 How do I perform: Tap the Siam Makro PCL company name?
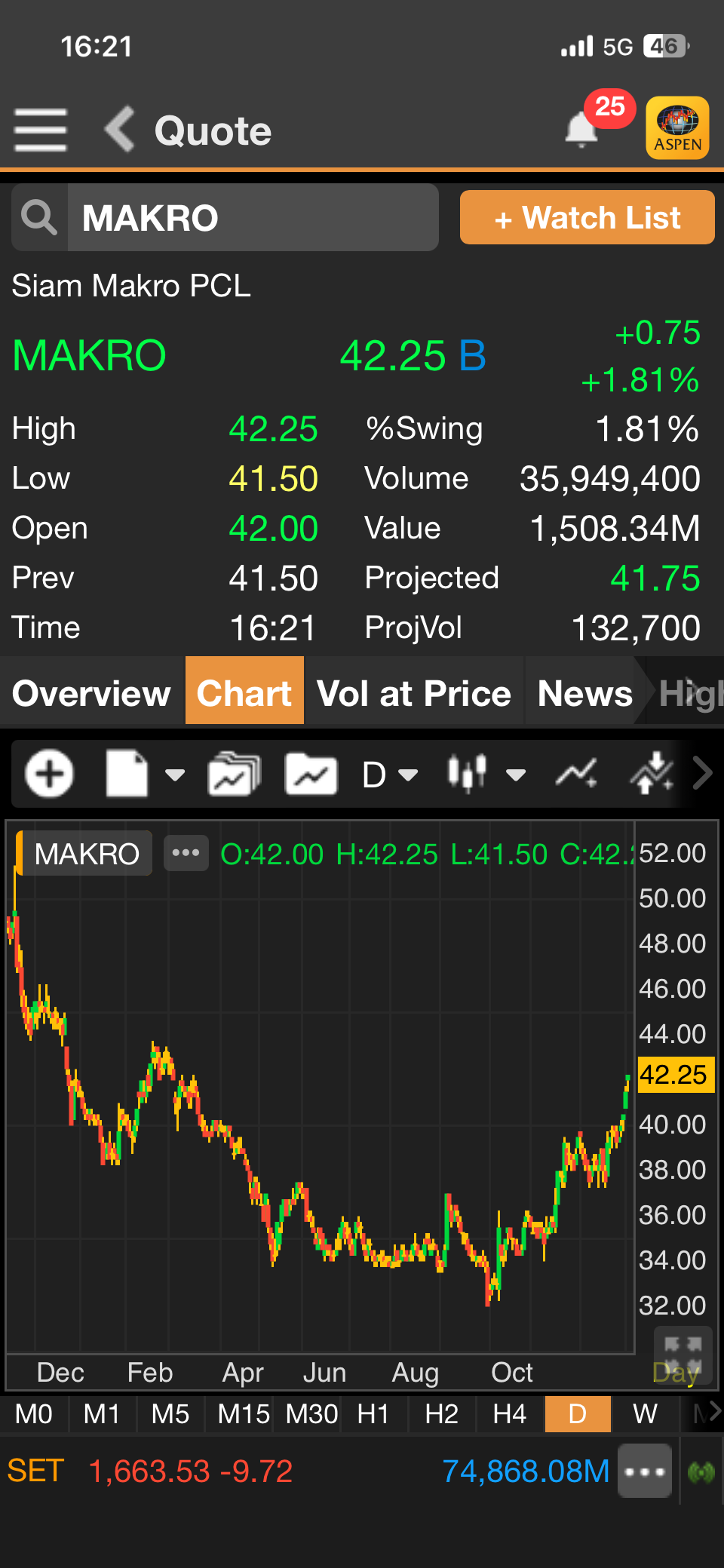click(x=131, y=286)
